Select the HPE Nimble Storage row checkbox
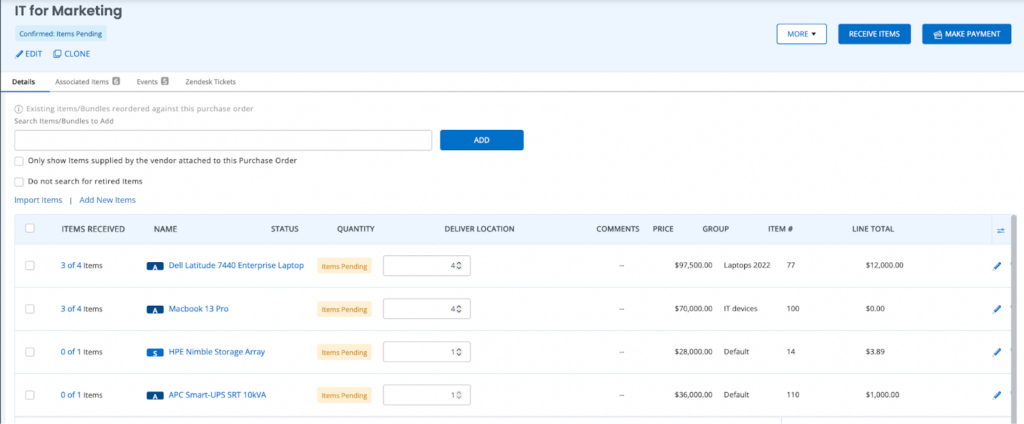Image resolution: width=1024 pixels, height=424 pixels. (29, 352)
